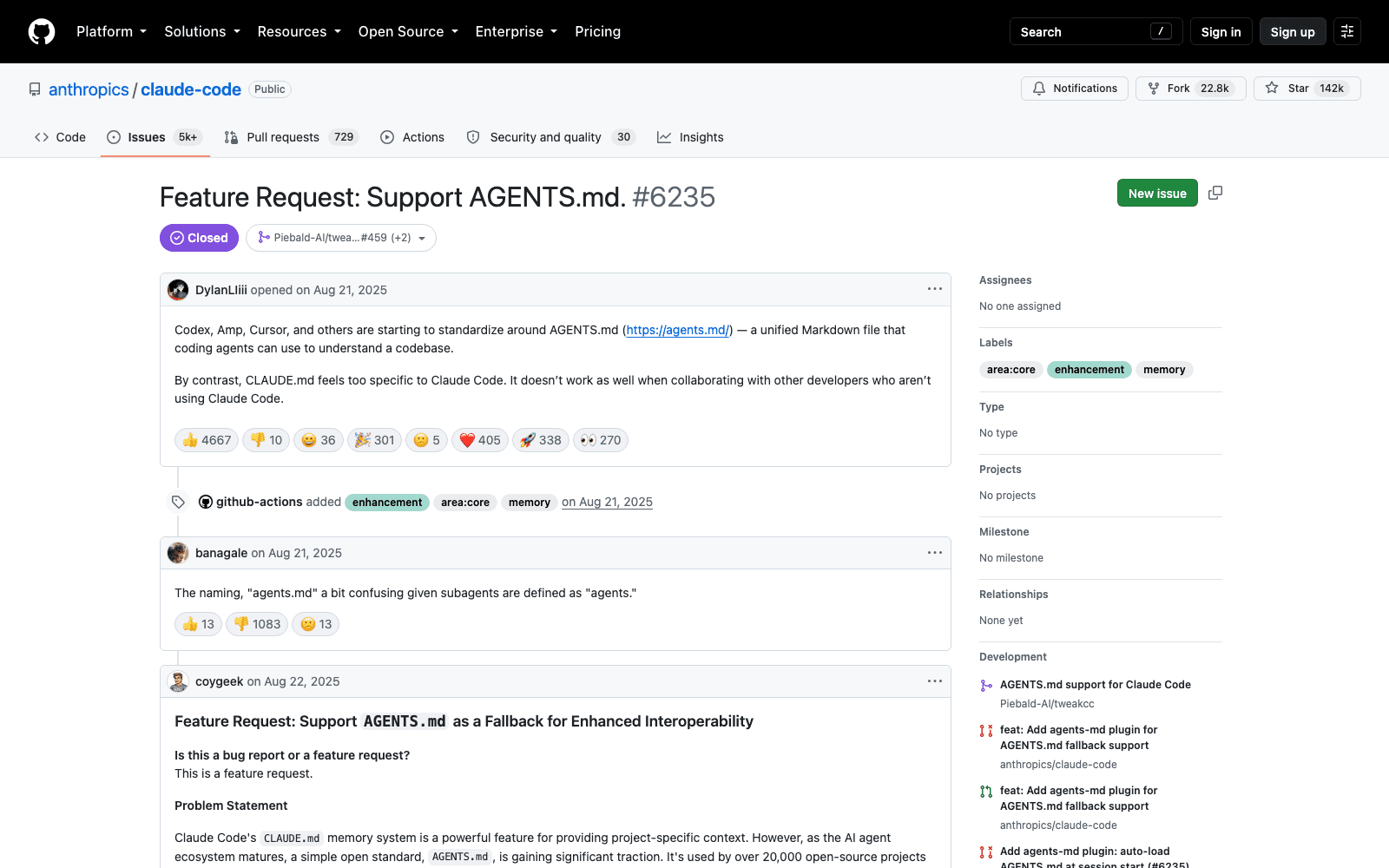Click coygeek's avatar
Image resolution: width=1389 pixels, height=868 pixels.
pyautogui.click(x=178, y=681)
